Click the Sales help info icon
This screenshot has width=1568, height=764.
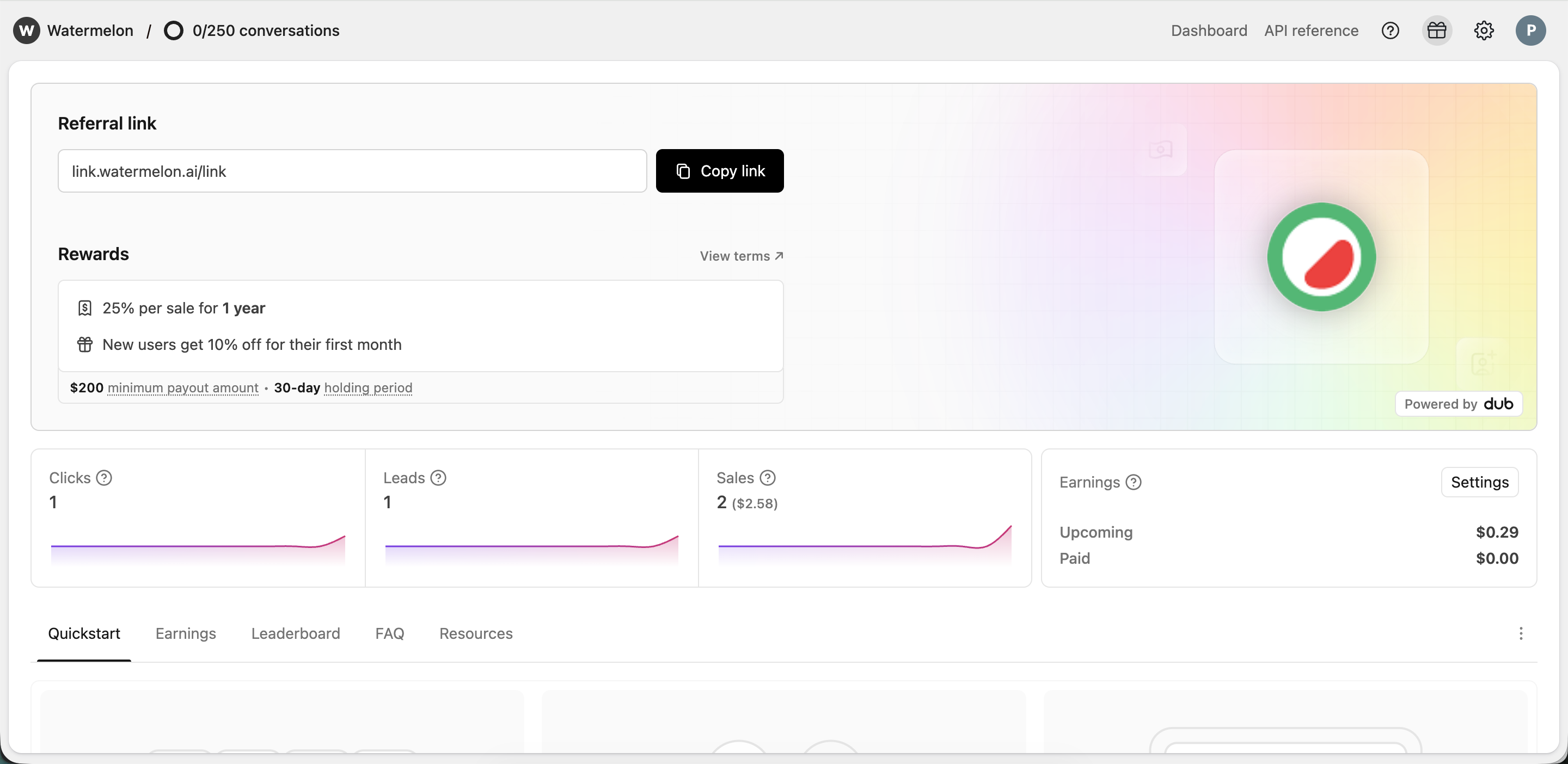coord(768,478)
